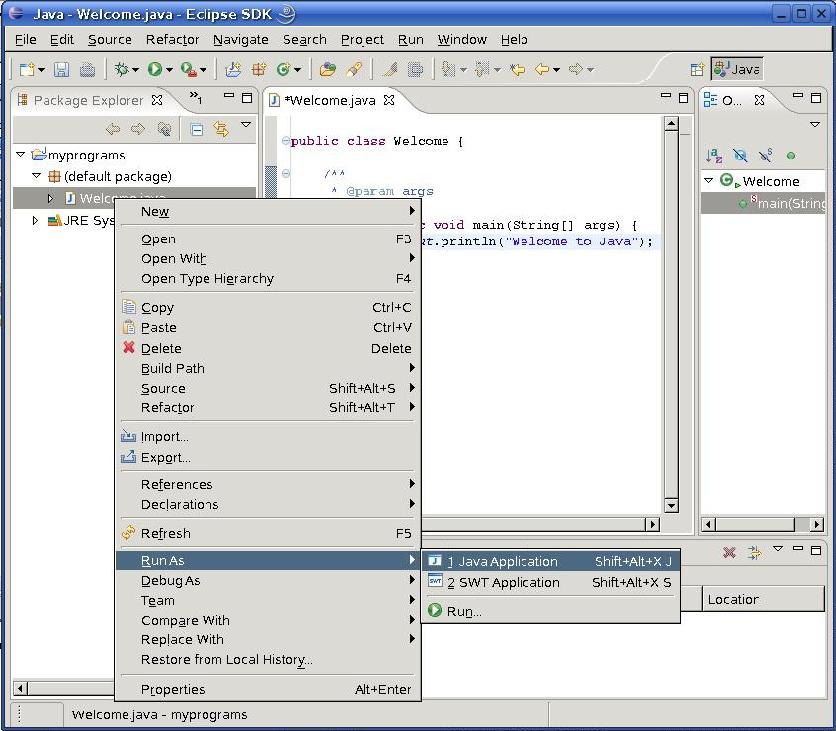Click the Open Perspective icon
Viewport: 836px width, 731px height.
pyautogui.click(x=697, y=69)
